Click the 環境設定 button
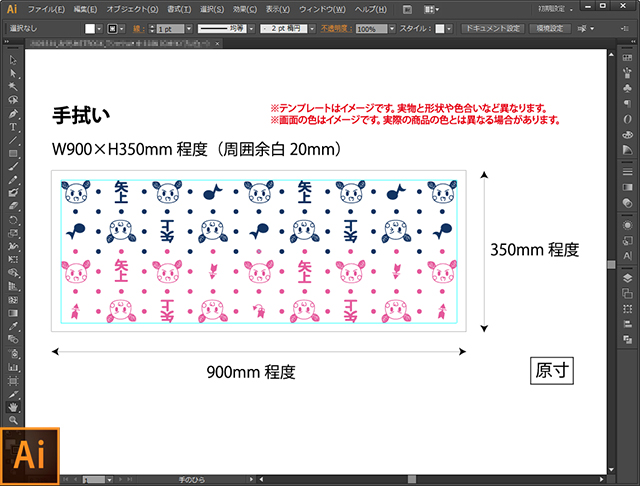Screen dimensions: 640x486 (x=551, y=29)
